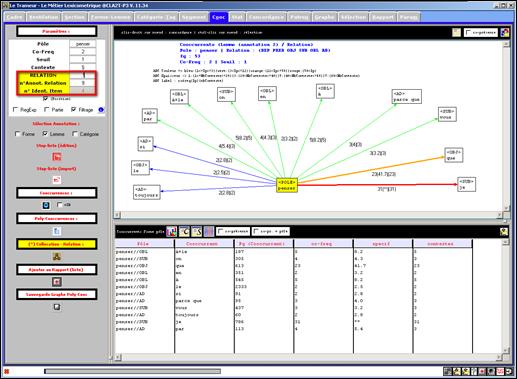Uncheck the Lemme annotation checkbox
Screen dimensions: 517x379
pyautogui.click(x=45, y=134)
